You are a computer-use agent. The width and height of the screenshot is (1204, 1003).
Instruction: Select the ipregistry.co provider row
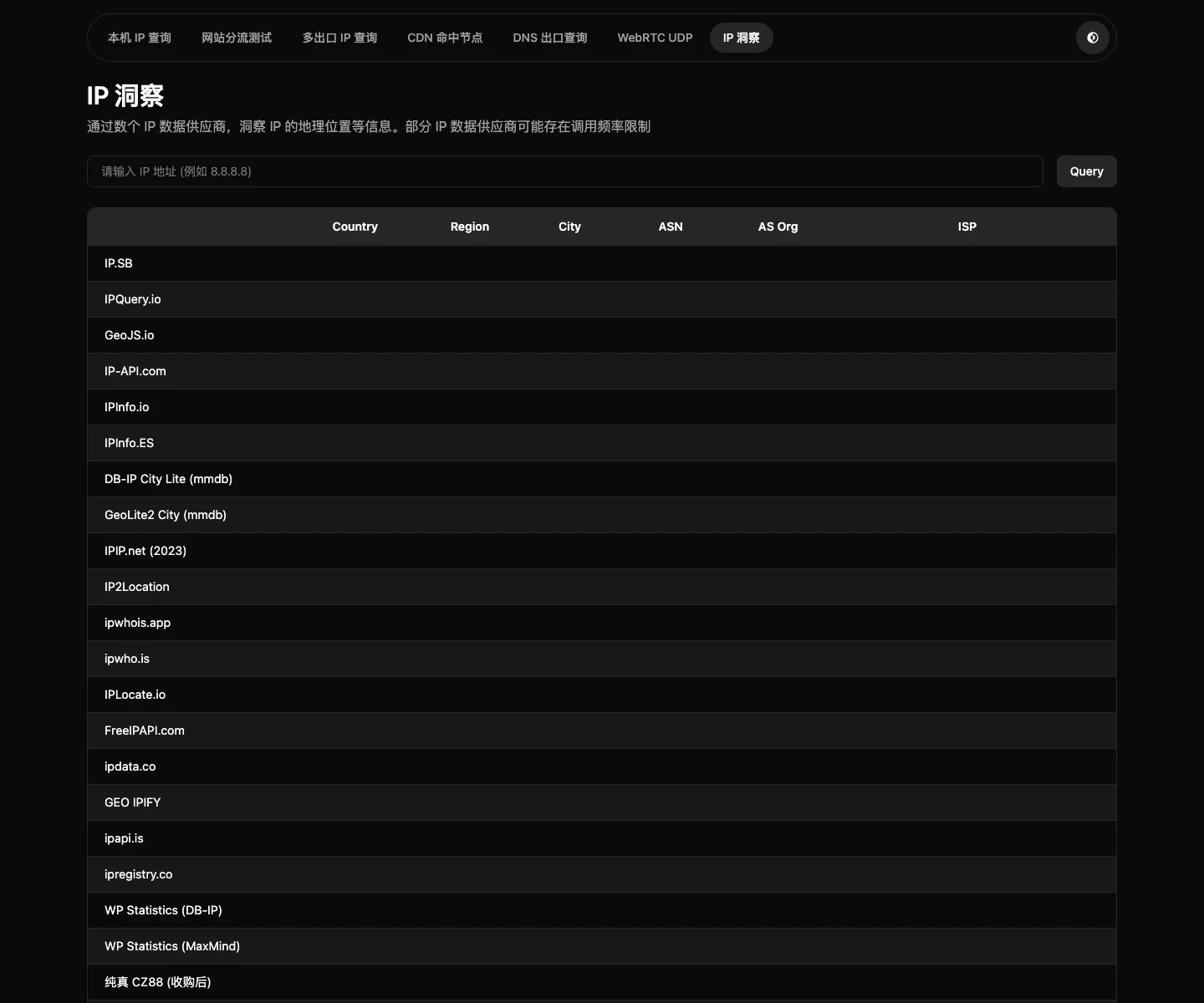click(602, 874)
